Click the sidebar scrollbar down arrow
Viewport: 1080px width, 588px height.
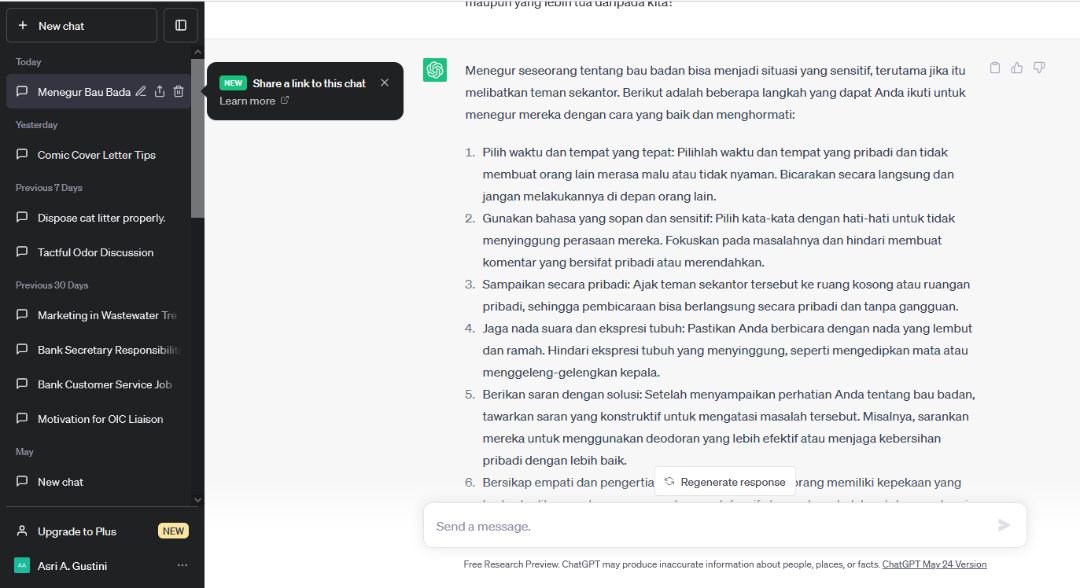pos(198,500)
